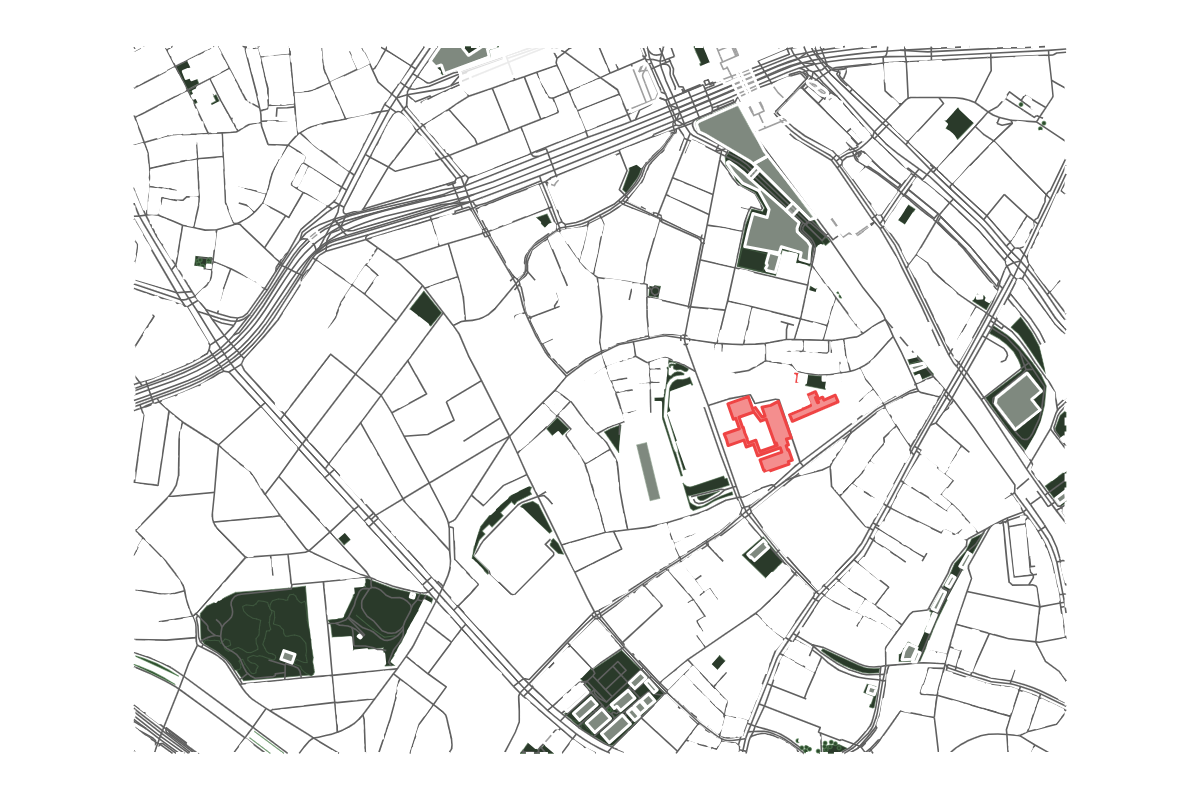Click the gray rounded-square building near the right edge

(x=1018, y=401)
